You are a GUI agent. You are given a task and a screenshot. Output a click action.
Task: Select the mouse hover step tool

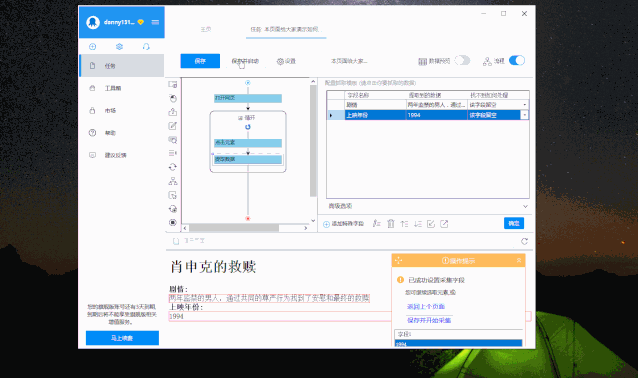pyautogui.click(x=173, y=195)
